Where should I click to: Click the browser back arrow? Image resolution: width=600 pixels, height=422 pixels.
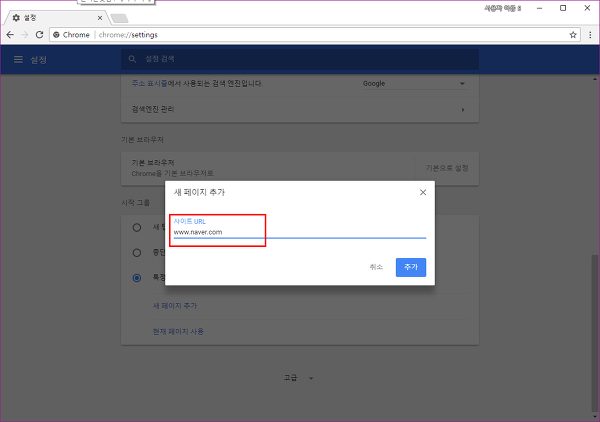click(x=10, y=35)
